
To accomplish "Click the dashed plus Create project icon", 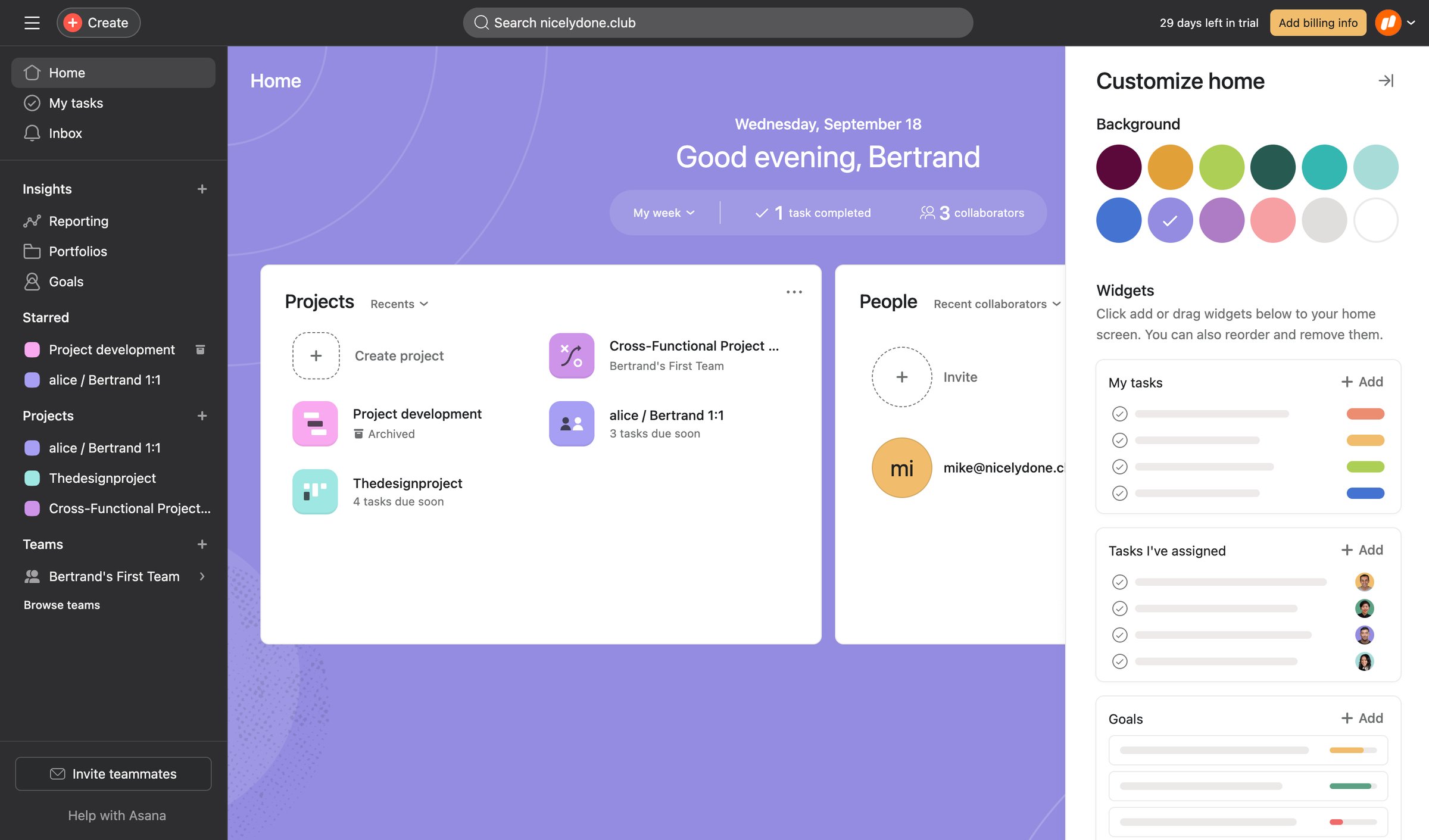I will click(x=316, y=355).
